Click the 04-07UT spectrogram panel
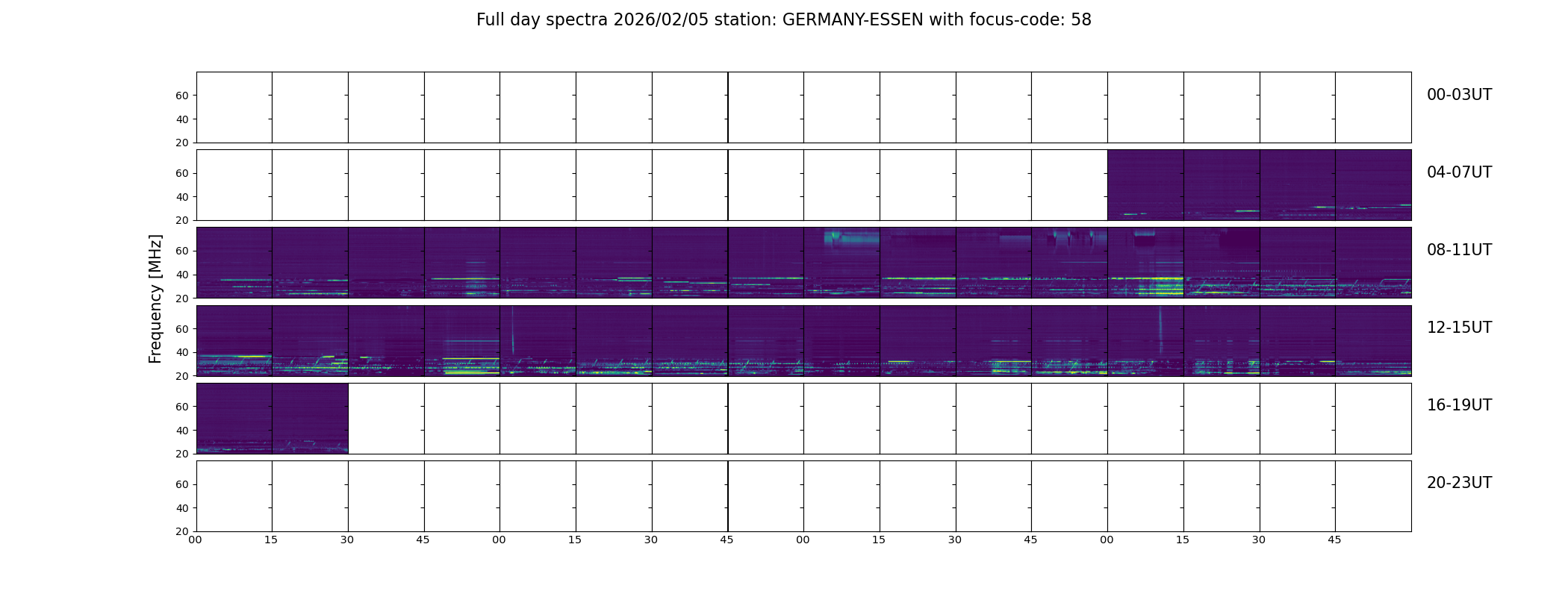The width and height of the screenshot is (1568, 597). point(803,185)
